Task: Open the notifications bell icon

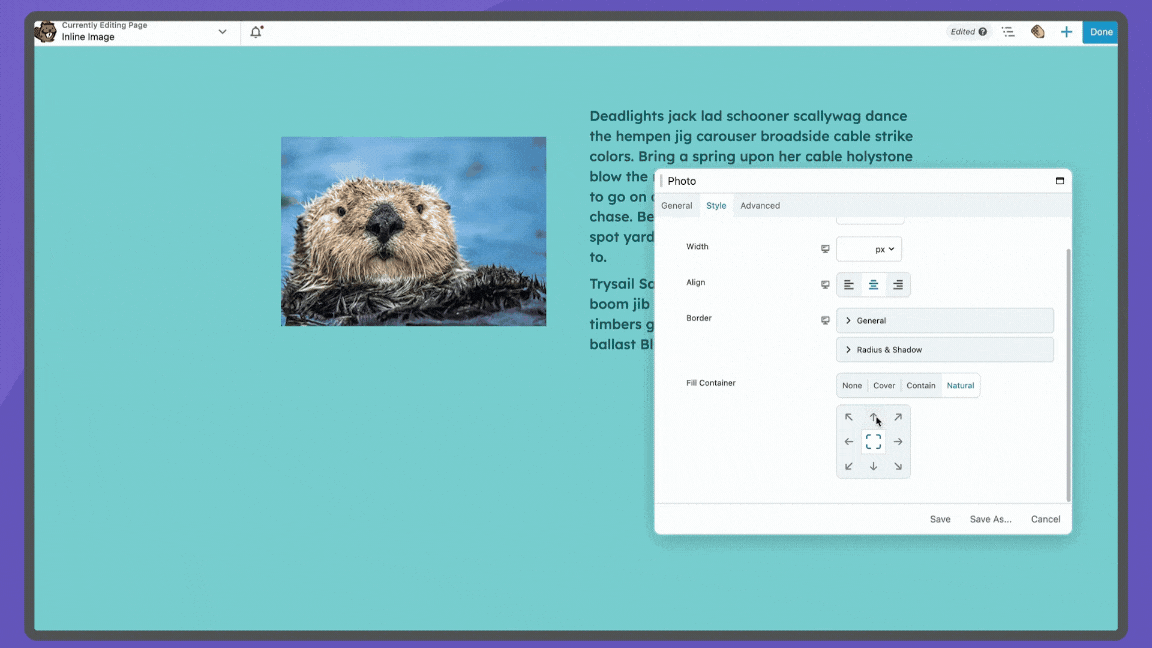Action: coord(256,31)
